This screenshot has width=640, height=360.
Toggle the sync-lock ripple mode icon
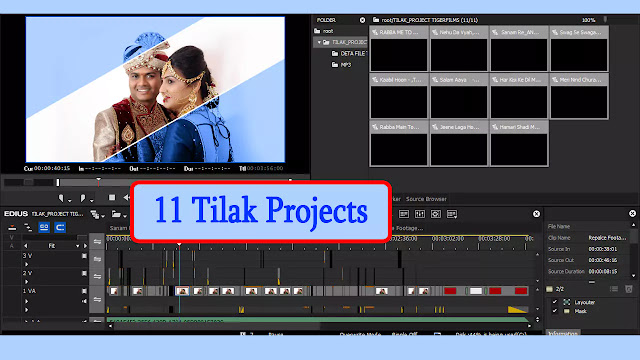click(28, 227)
